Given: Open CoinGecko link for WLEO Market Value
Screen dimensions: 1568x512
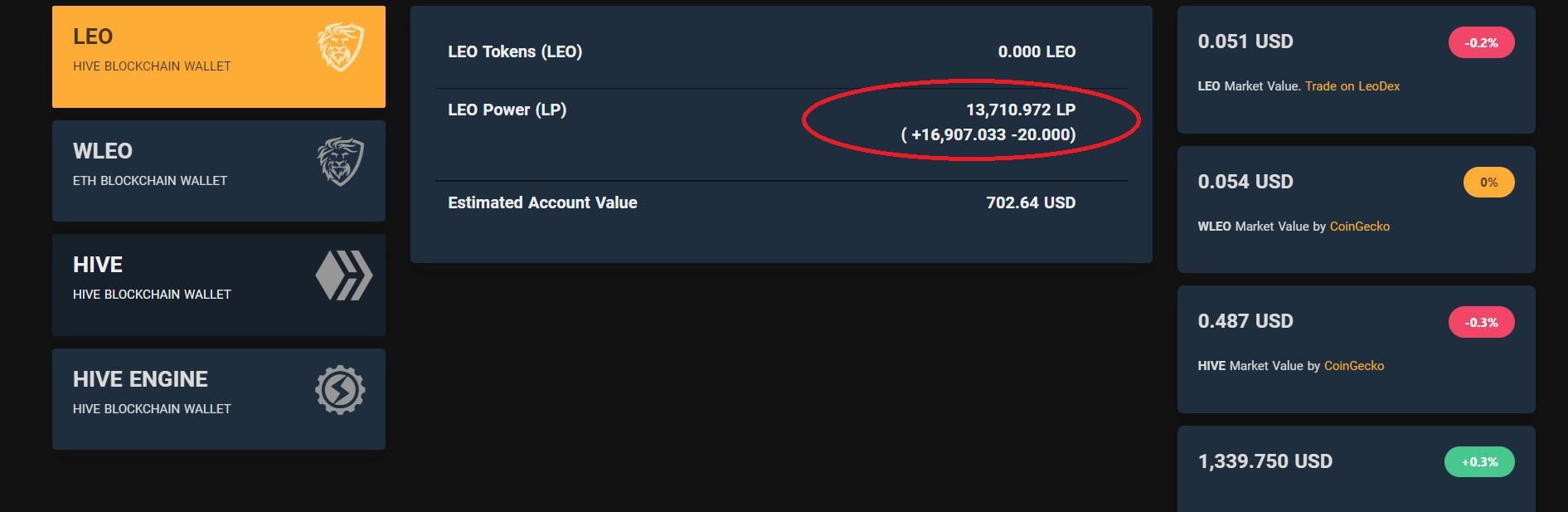Looking at the screenshot, I should pos(1360,227).
